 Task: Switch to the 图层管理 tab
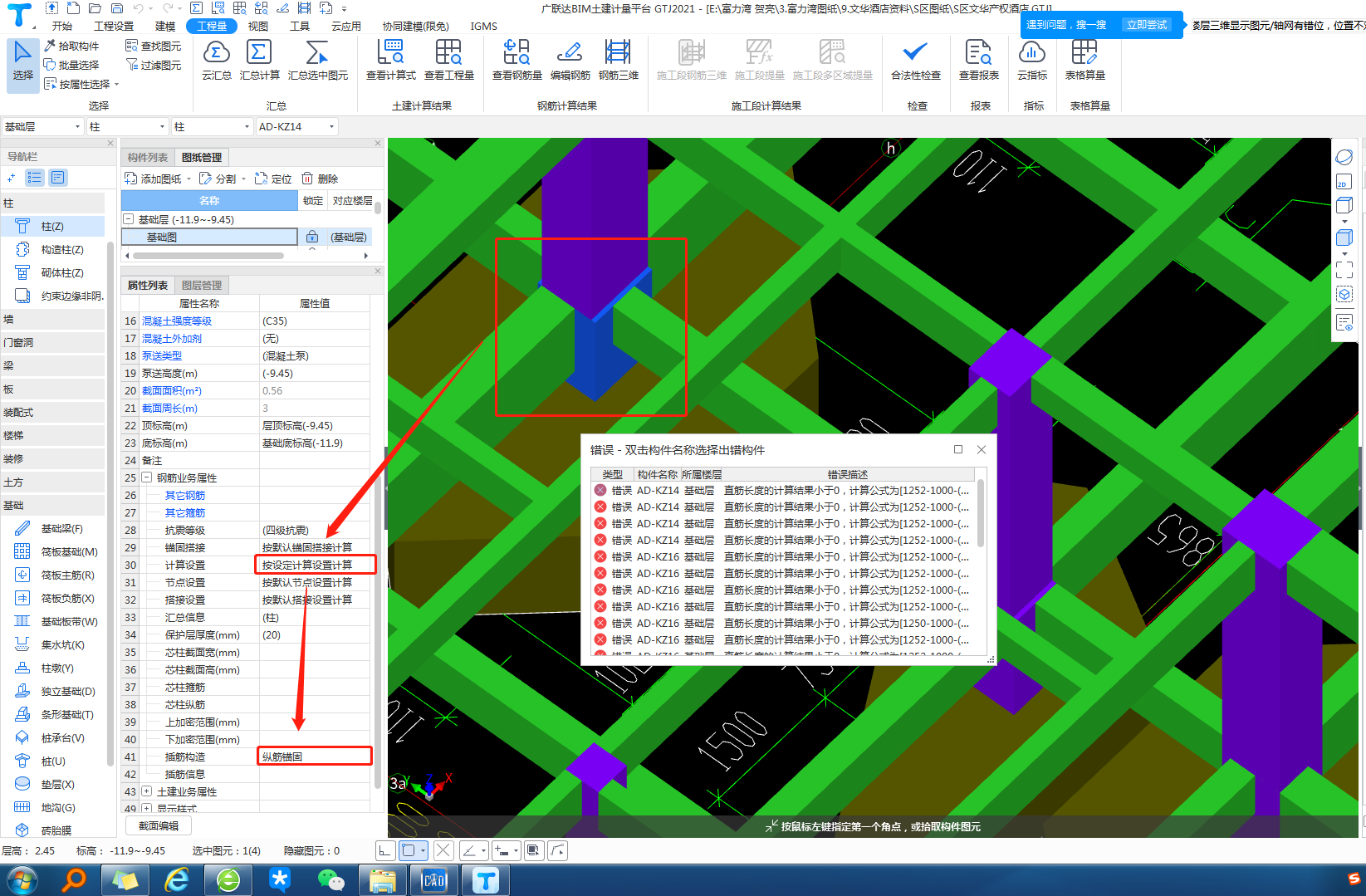[x=202, y=285]
